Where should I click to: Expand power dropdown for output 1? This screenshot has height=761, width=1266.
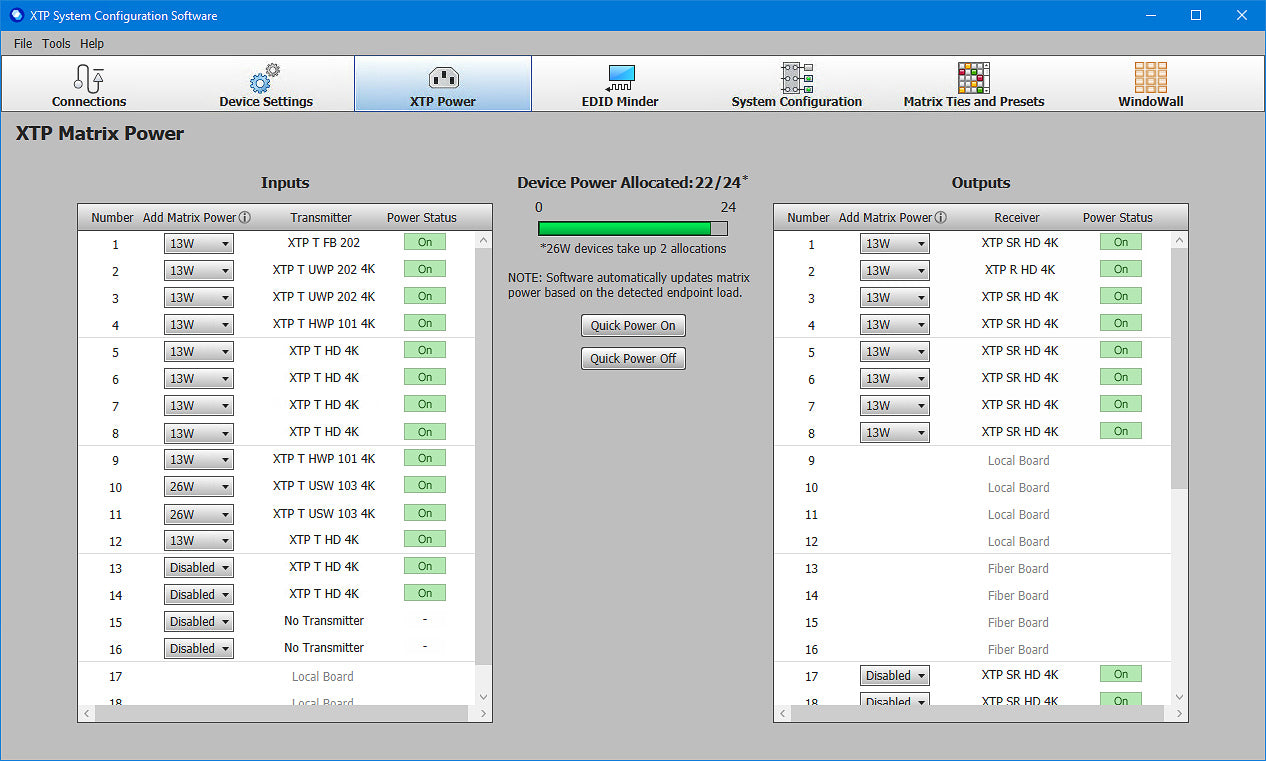tap(895, 244)
